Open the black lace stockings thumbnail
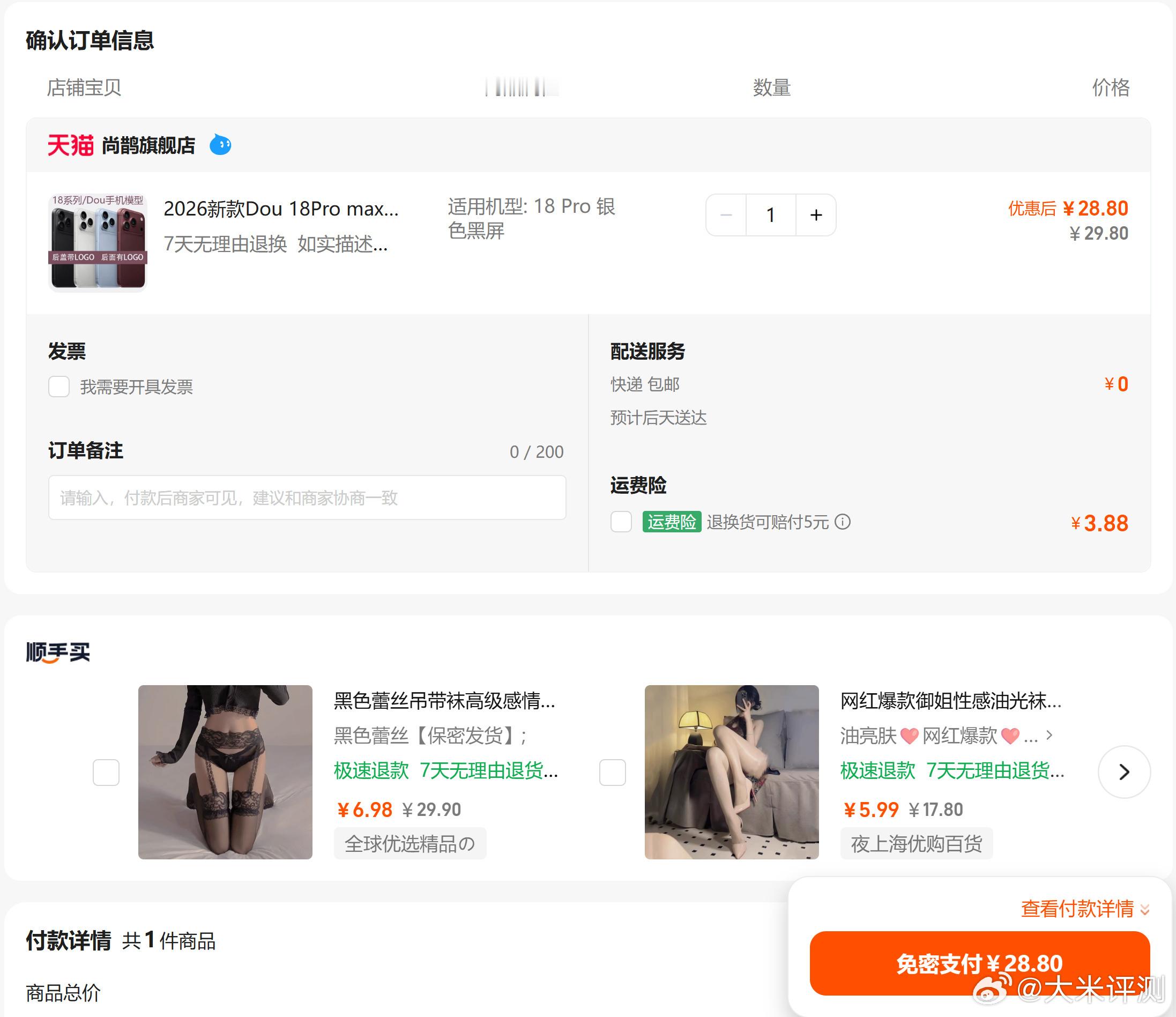This screenshot has width=1176, height=1017. point(225,772)
